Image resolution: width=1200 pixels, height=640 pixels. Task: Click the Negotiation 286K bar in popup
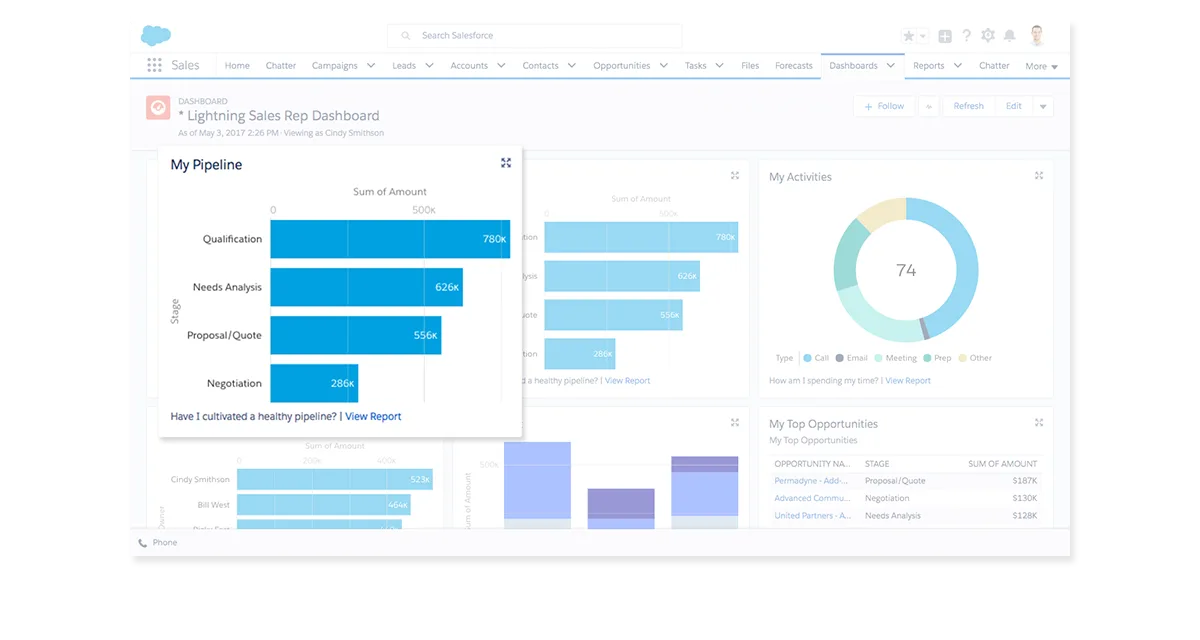(314, 383)
